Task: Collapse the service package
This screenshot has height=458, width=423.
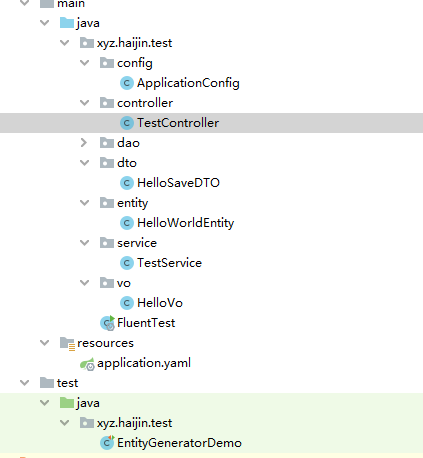Action: pos(85,243)
